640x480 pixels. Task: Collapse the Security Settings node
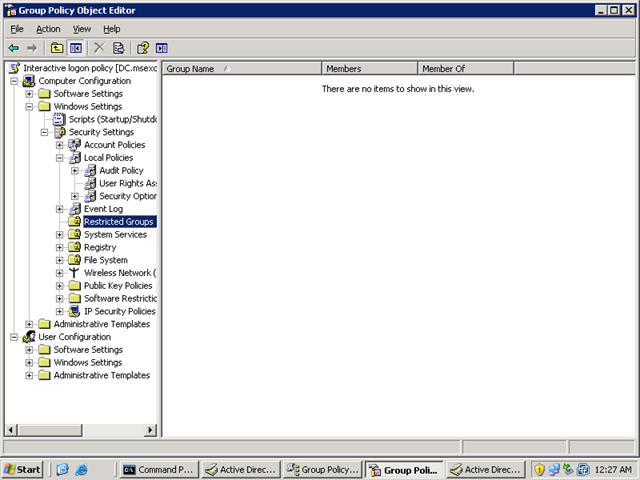44,132
